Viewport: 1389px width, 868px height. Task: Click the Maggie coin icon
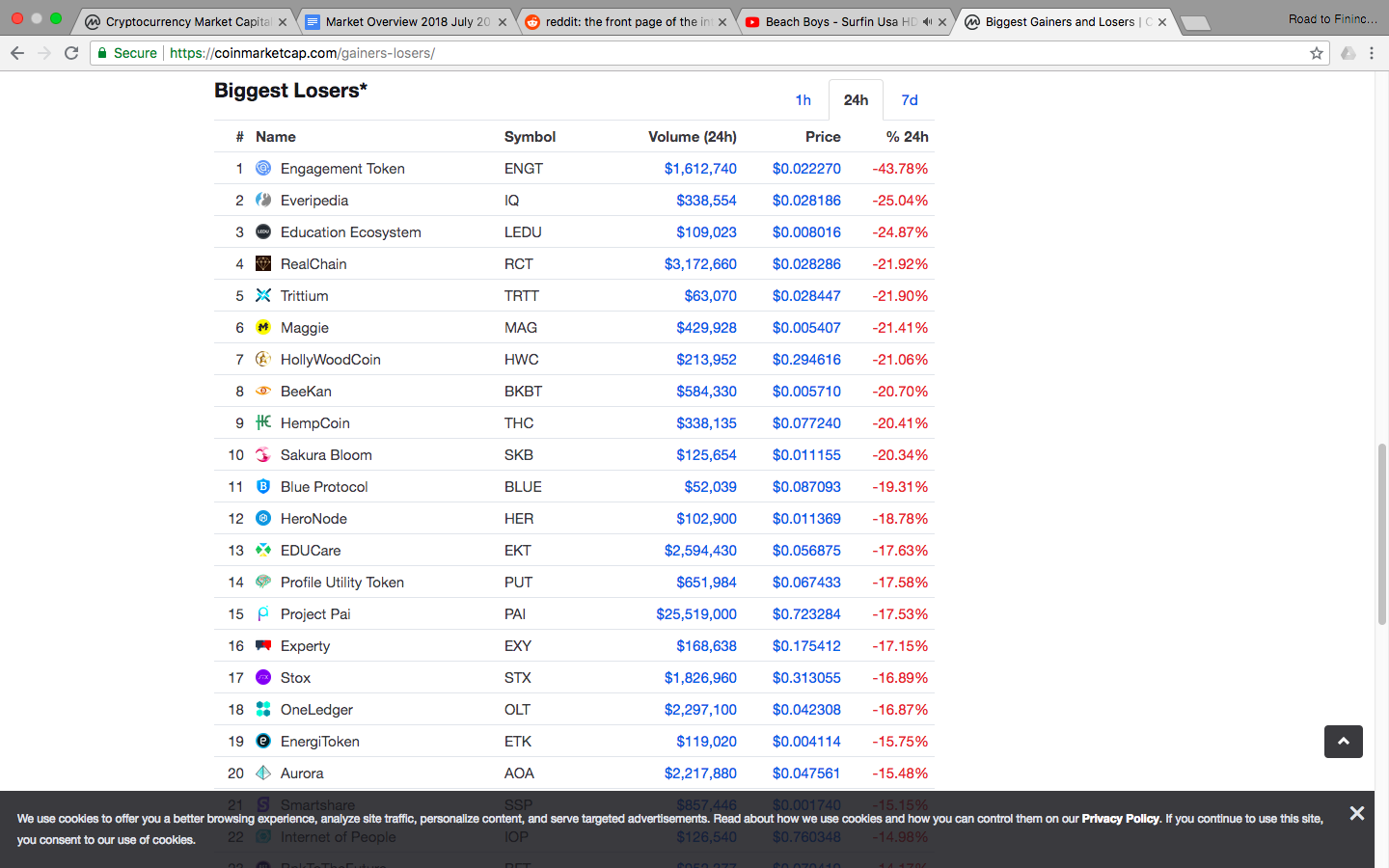pyautogui.click(x=263, y=327)
